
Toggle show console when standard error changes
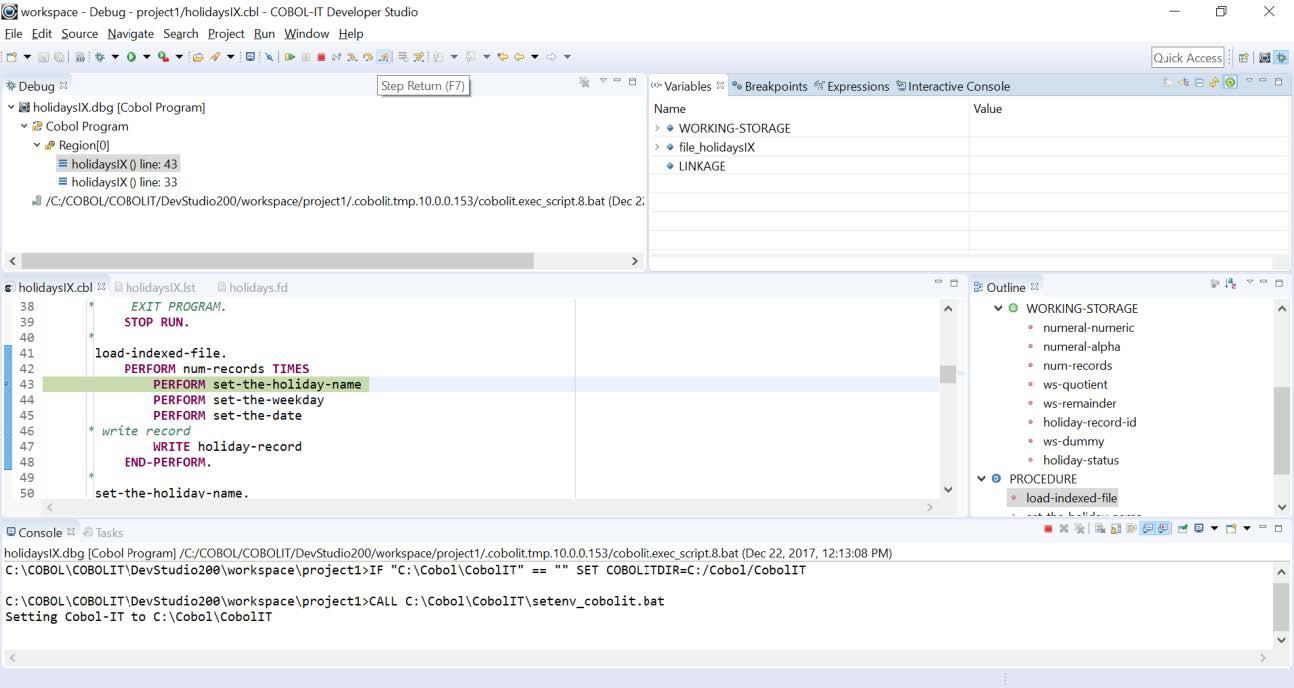coord(1164,529)
